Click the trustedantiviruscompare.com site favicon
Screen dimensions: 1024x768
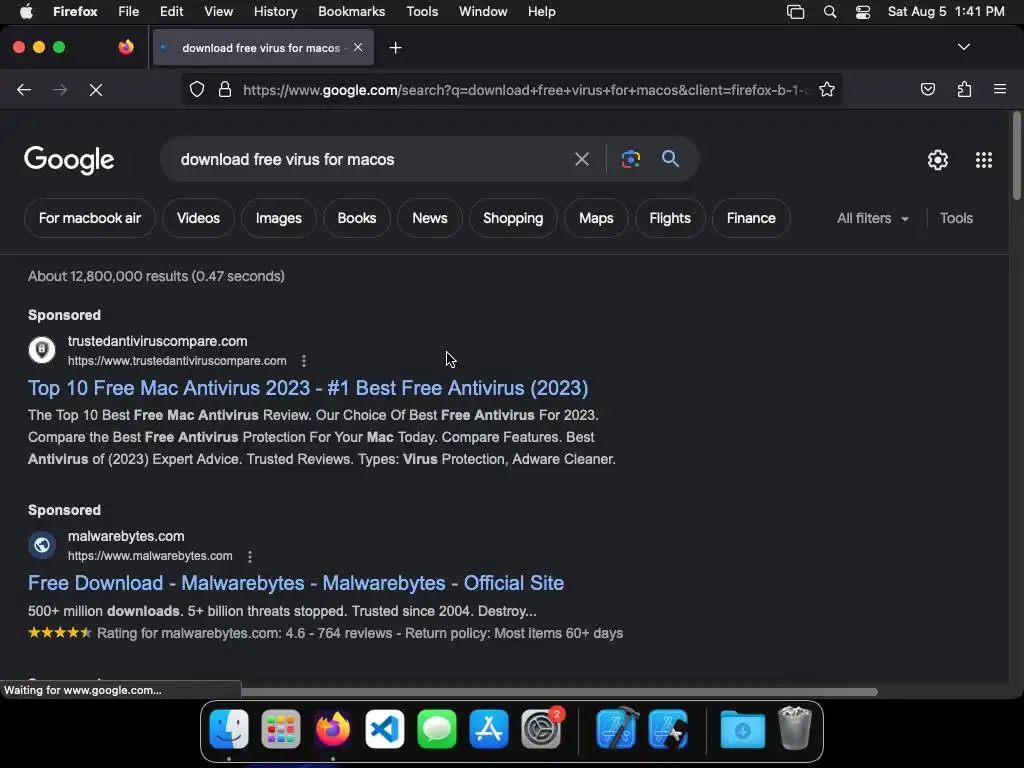(42, 349)
